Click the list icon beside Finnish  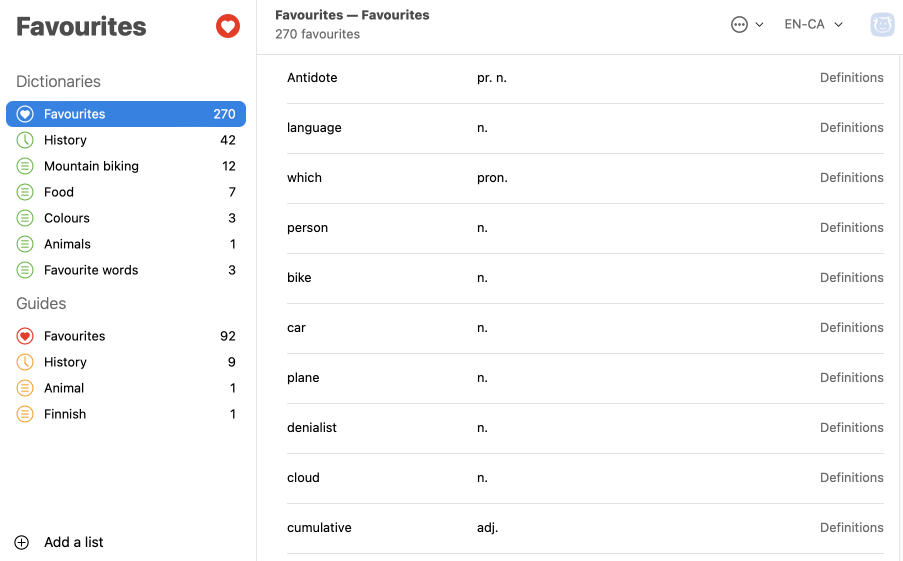pos(25,414)
